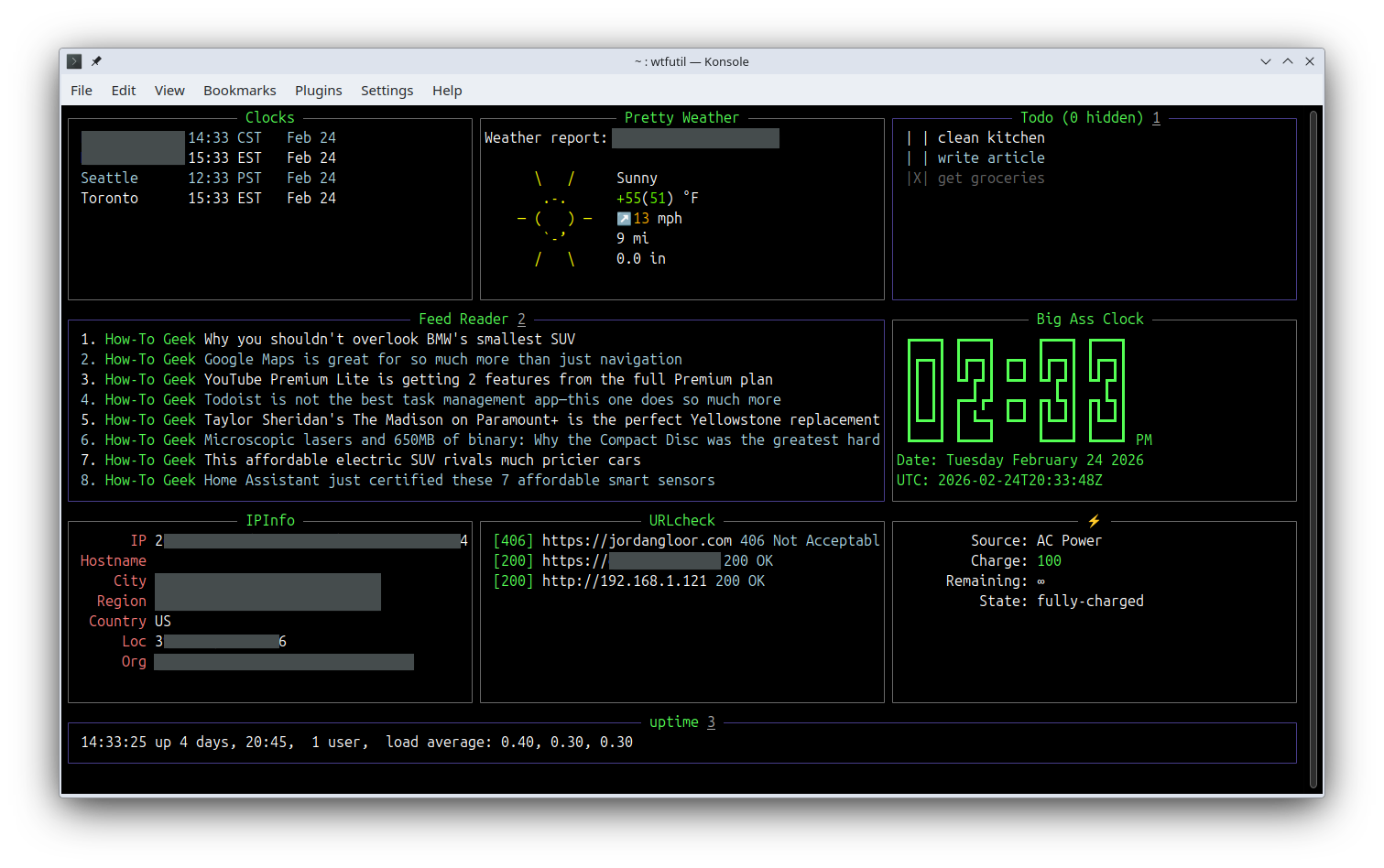Click the uptime load average output line

[356, 742]
